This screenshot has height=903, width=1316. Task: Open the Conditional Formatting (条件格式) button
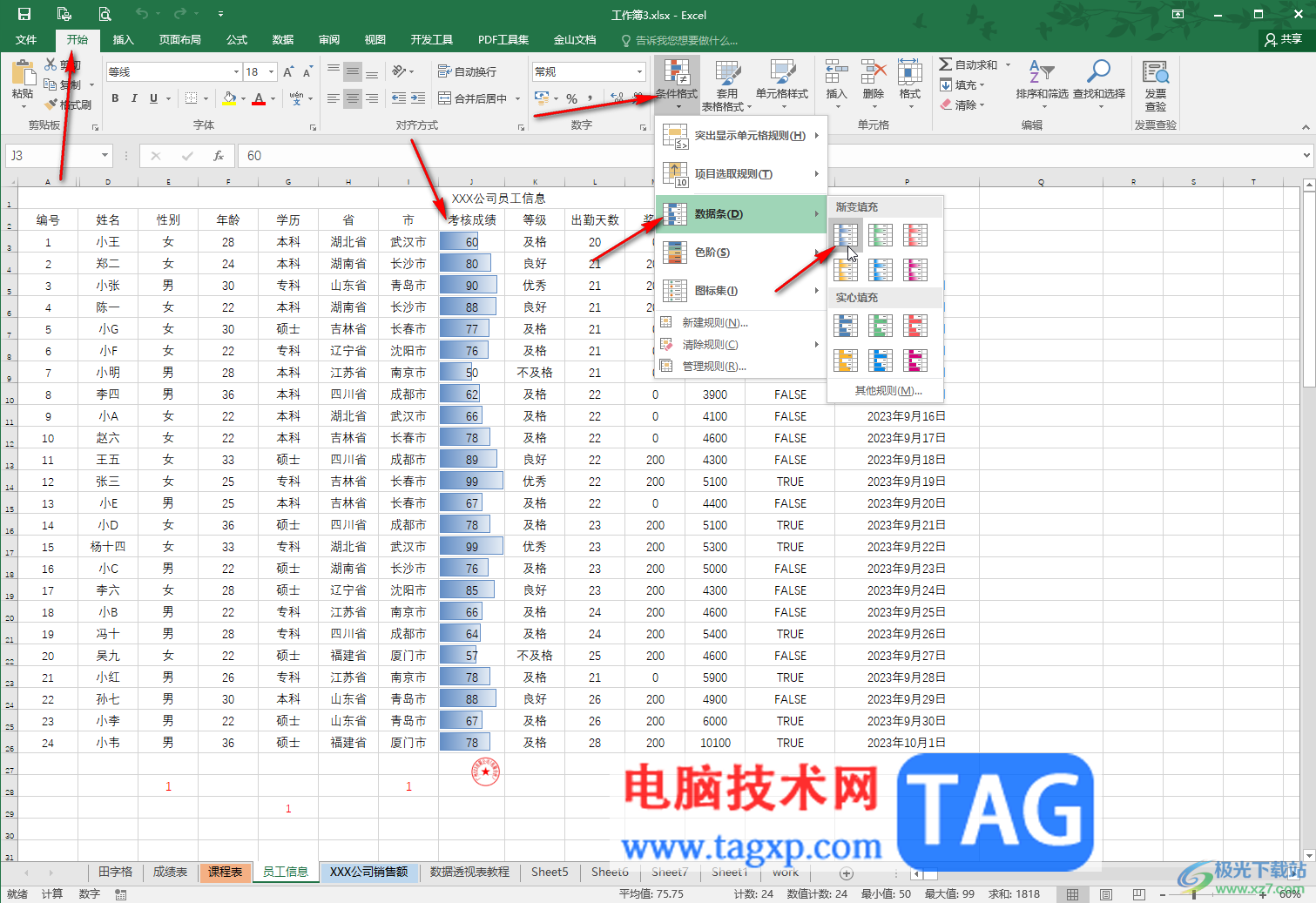point(677,84)
